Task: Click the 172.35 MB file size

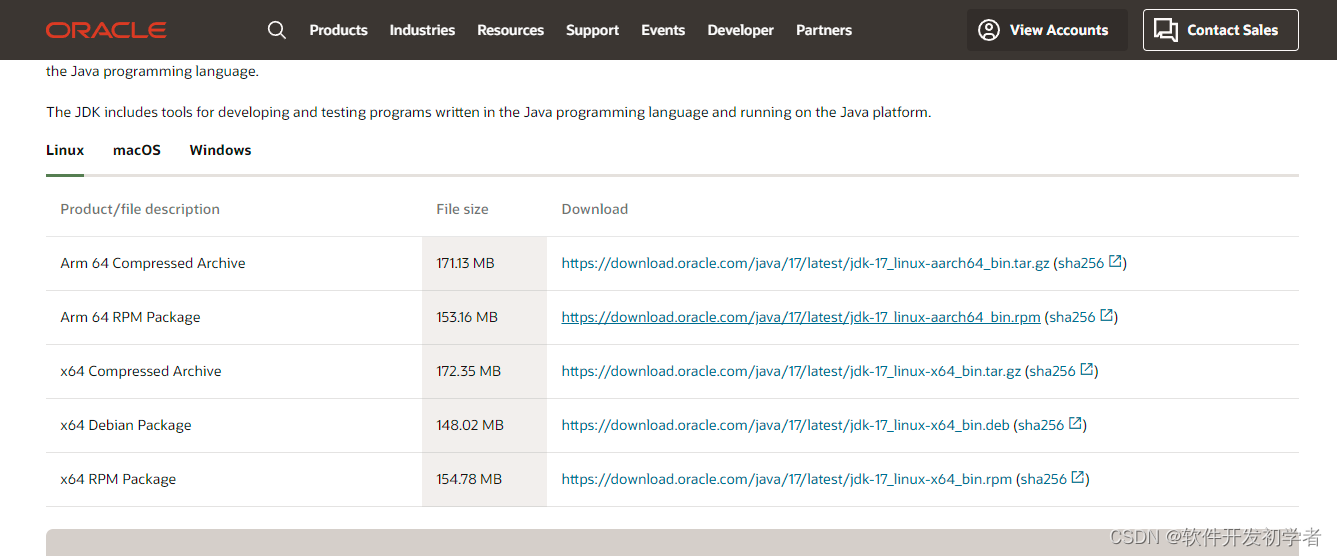Action: (x=469, y=371)
